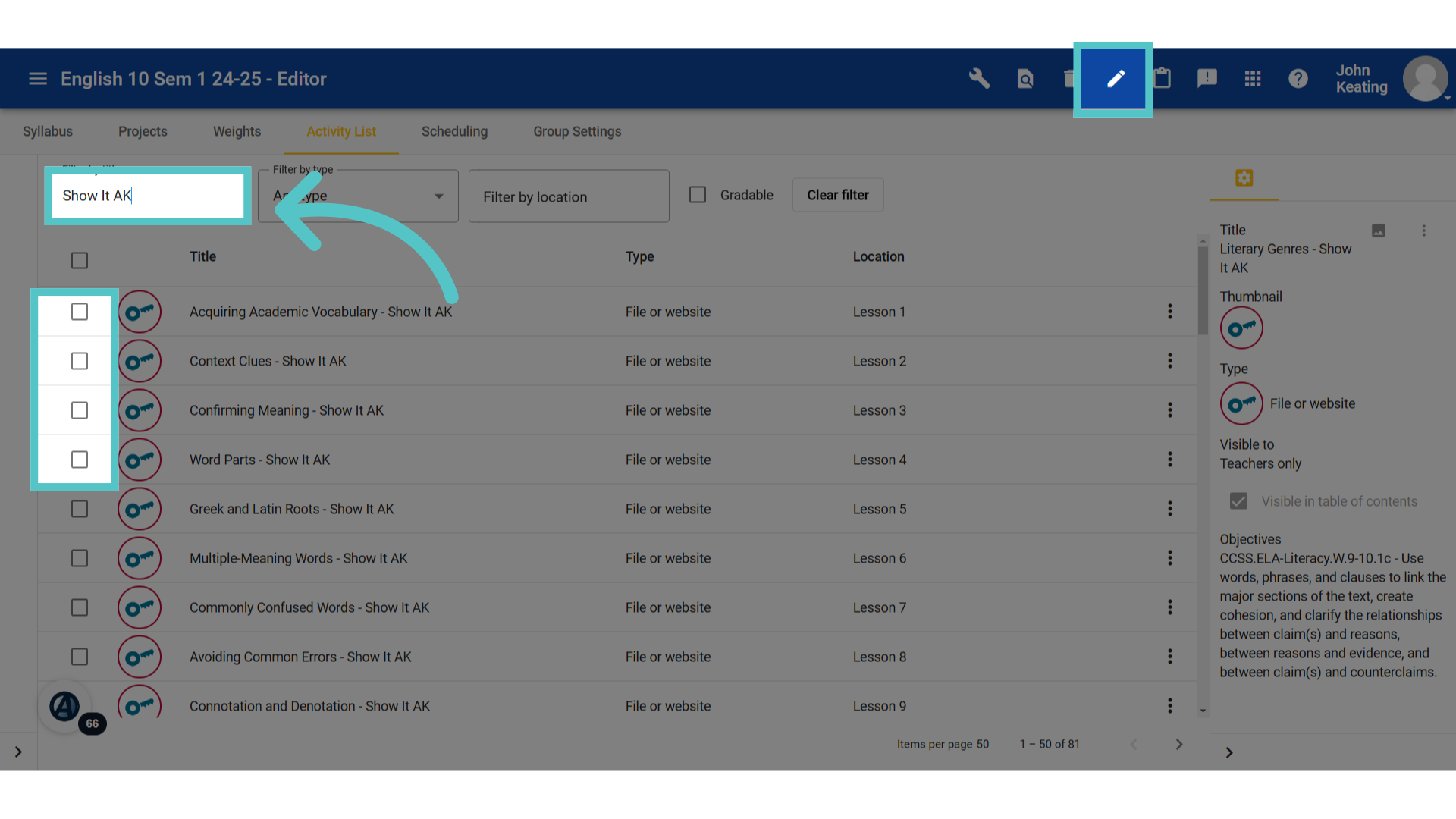Open Word Parts - Show It AK

click(x=259, y=460)
